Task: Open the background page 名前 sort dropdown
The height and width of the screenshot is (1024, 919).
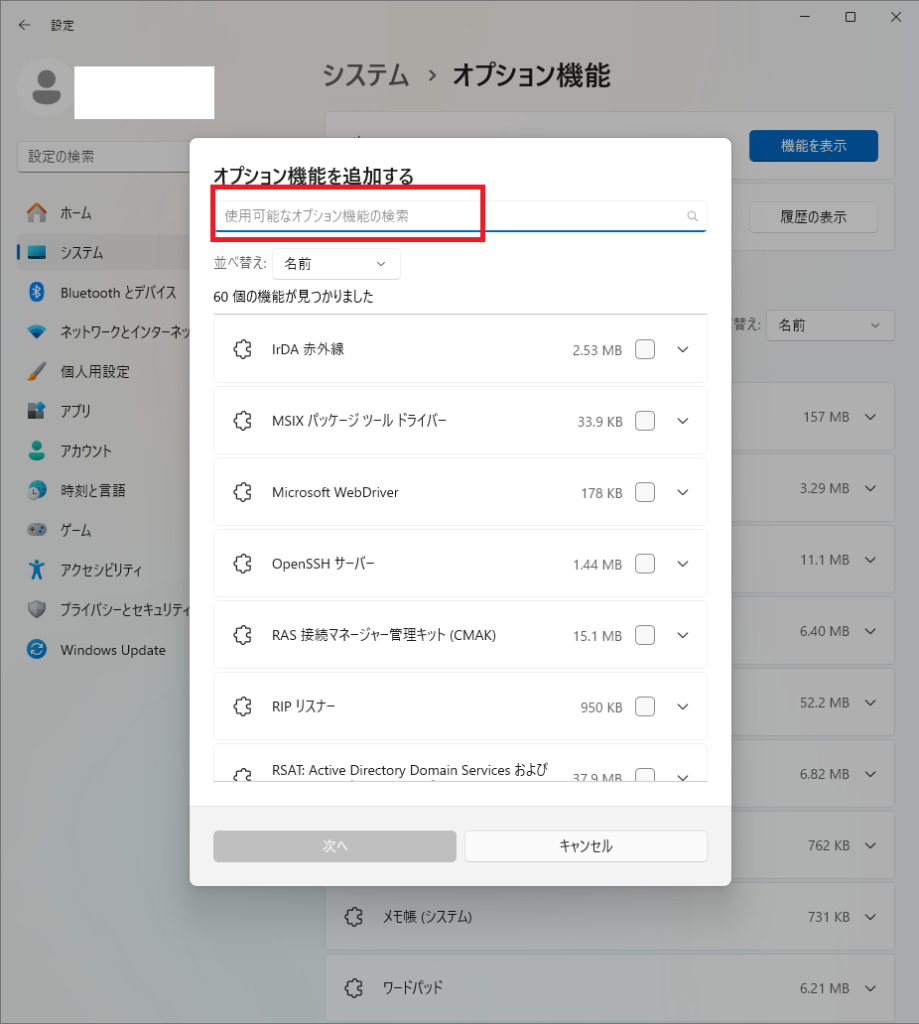Action: [x=830, y=325]
